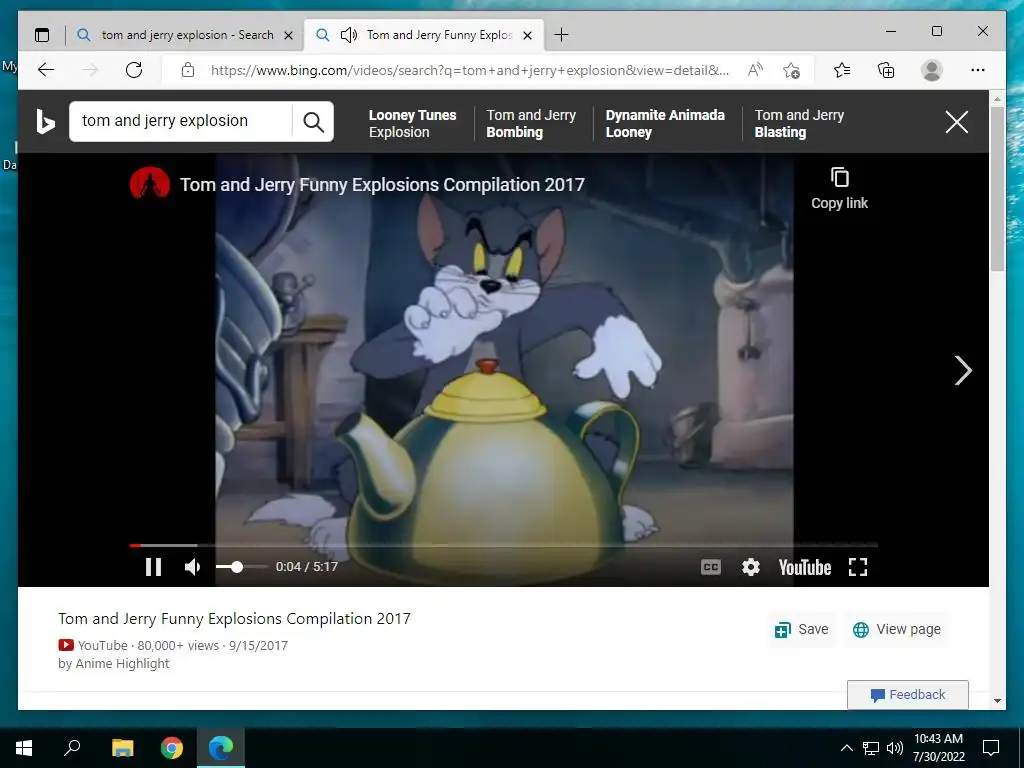Open Edge settings and more menu
The image size is (1024, 768).
[978, 70]
